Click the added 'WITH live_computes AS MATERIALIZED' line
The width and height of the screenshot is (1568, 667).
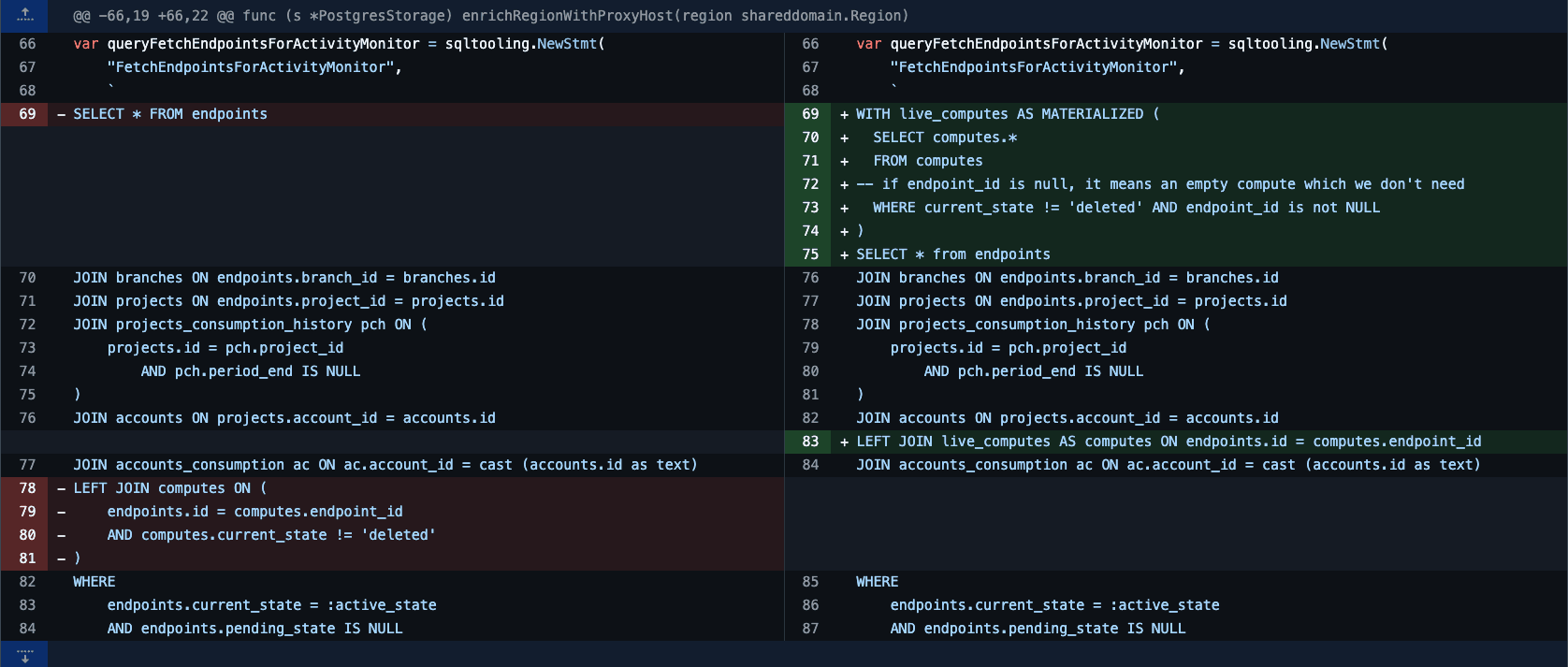(1008, 114)
